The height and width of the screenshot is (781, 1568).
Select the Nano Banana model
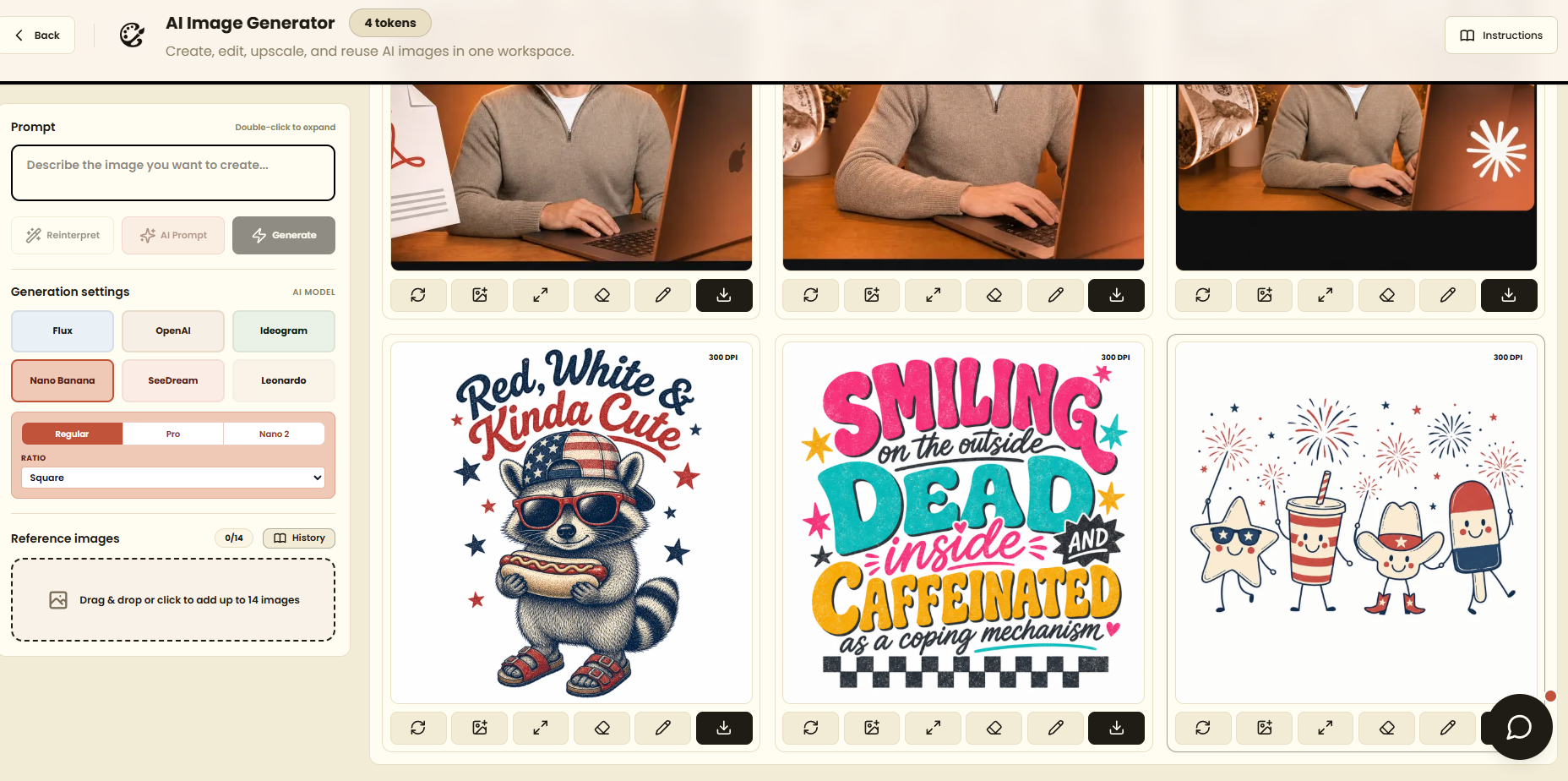pyautogui.click(x=63, y=381)
